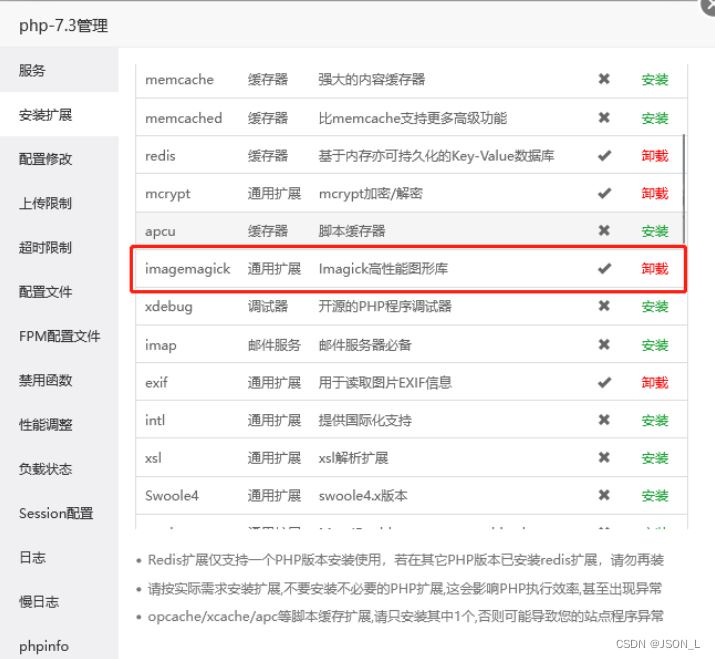This screenshot has height=659, width=715.
Task: Click the php-7.3管理 window title
Action: coord(63,26)
